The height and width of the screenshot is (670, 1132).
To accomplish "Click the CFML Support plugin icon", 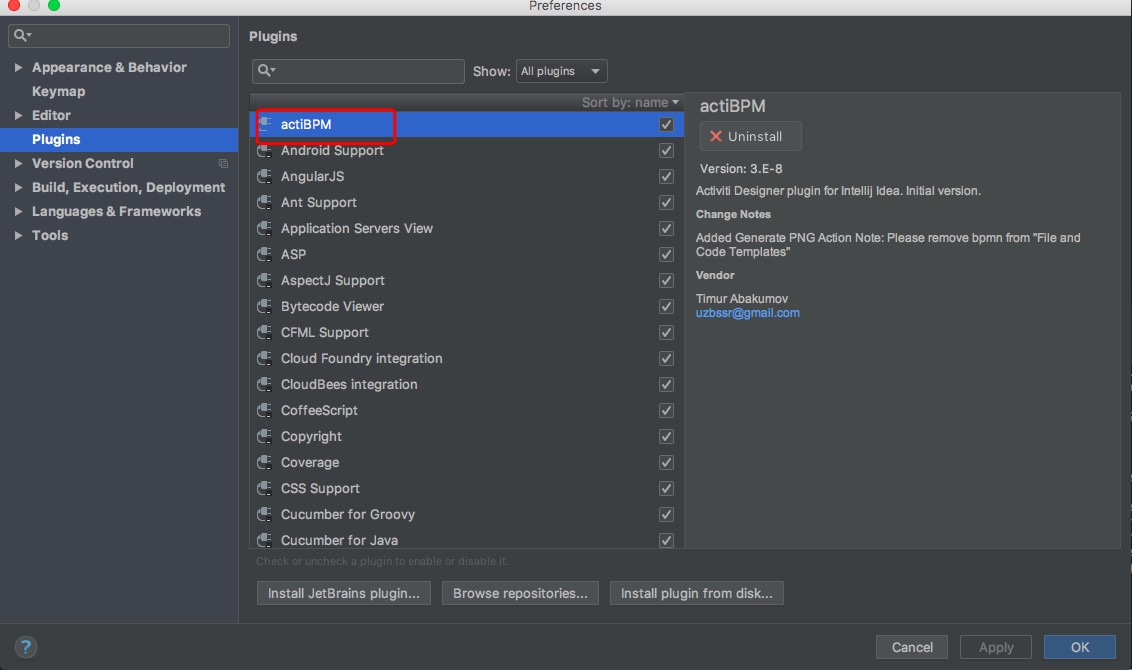I will (264, 332).
